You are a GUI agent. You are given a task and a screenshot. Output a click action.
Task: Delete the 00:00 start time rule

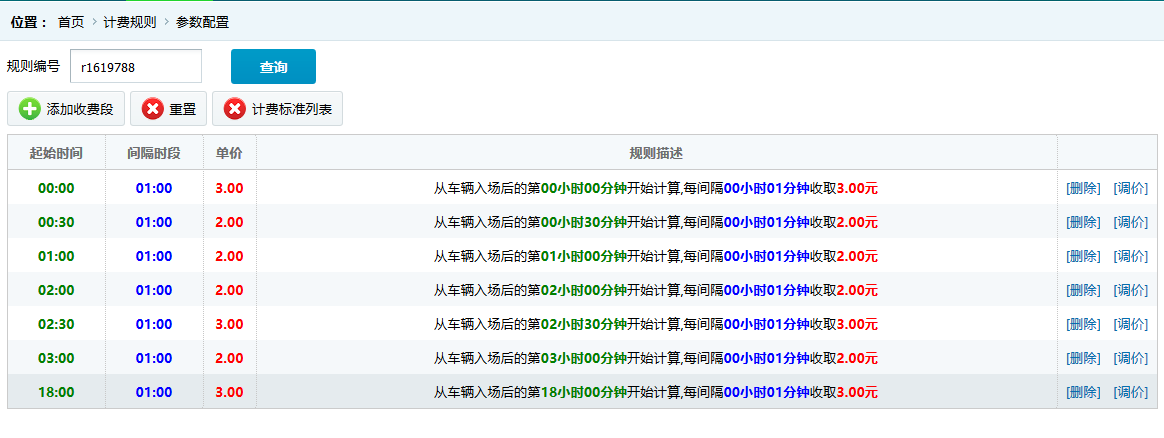click(x=1083, y=188)
